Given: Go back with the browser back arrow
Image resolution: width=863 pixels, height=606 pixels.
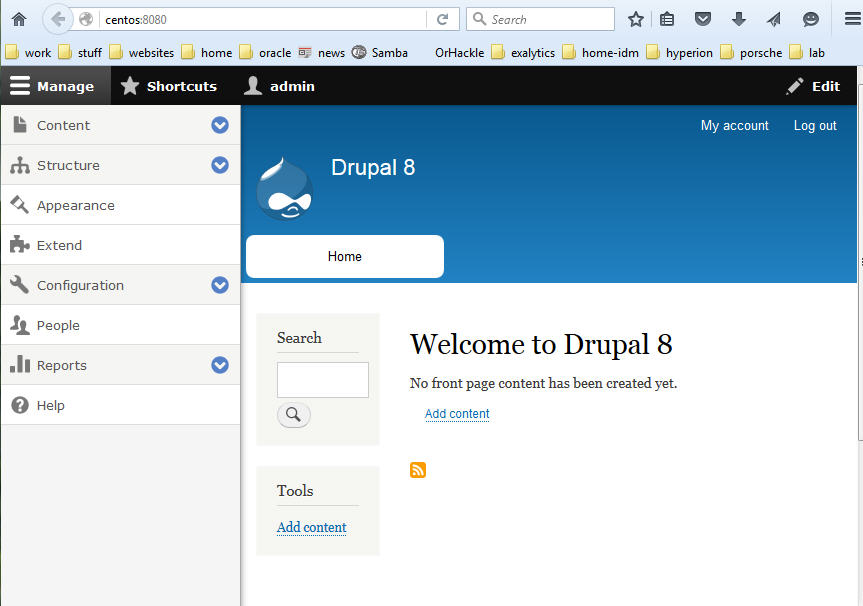Looking at the screenshot, I should pyautogui.click(x=58, y=19).
